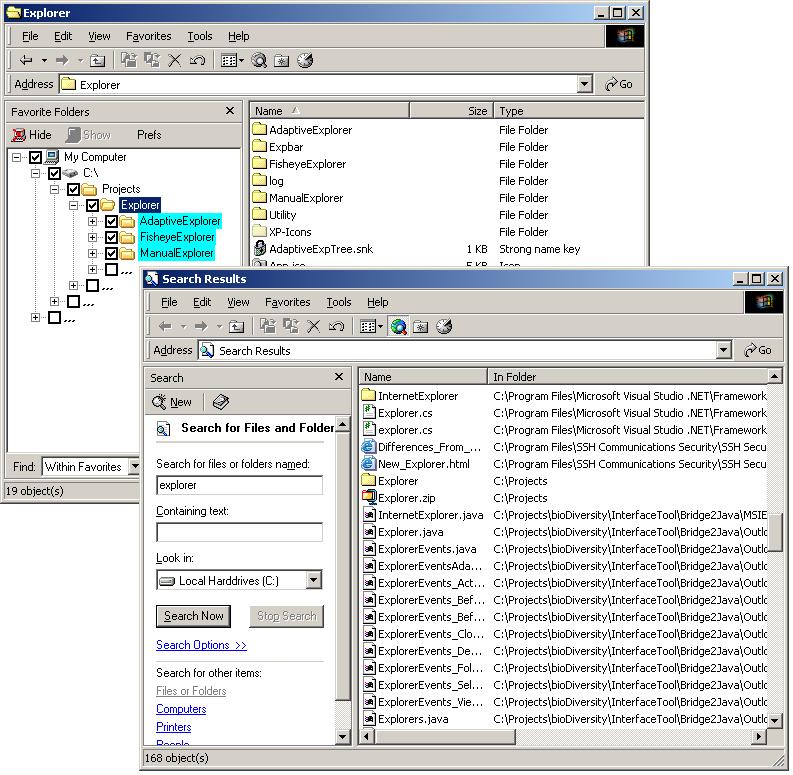Click Forward arrow in Explorer window toolbar
The image size is (793, 775).
62,61
